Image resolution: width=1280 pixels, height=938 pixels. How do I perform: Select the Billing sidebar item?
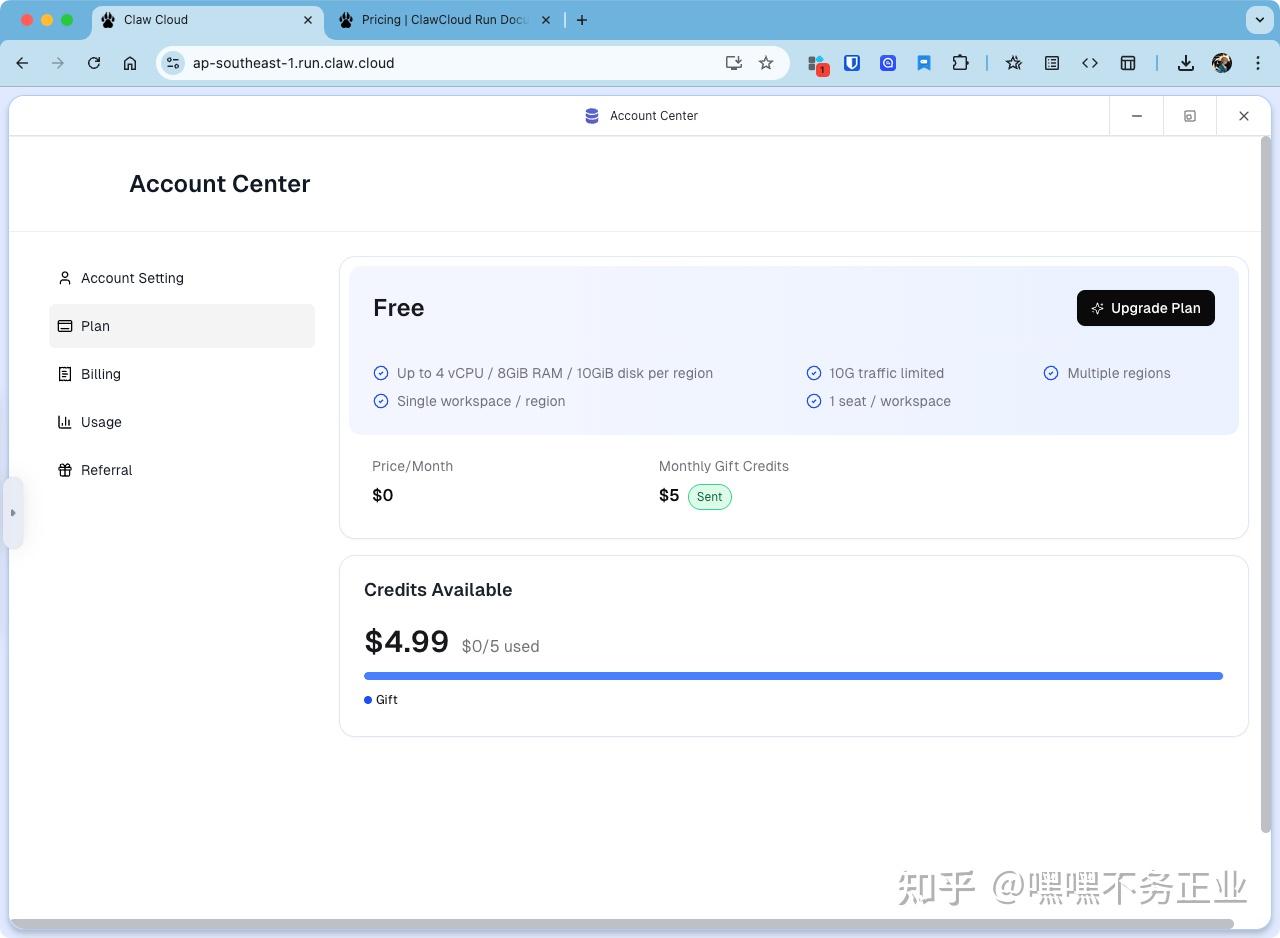[181, 374]
